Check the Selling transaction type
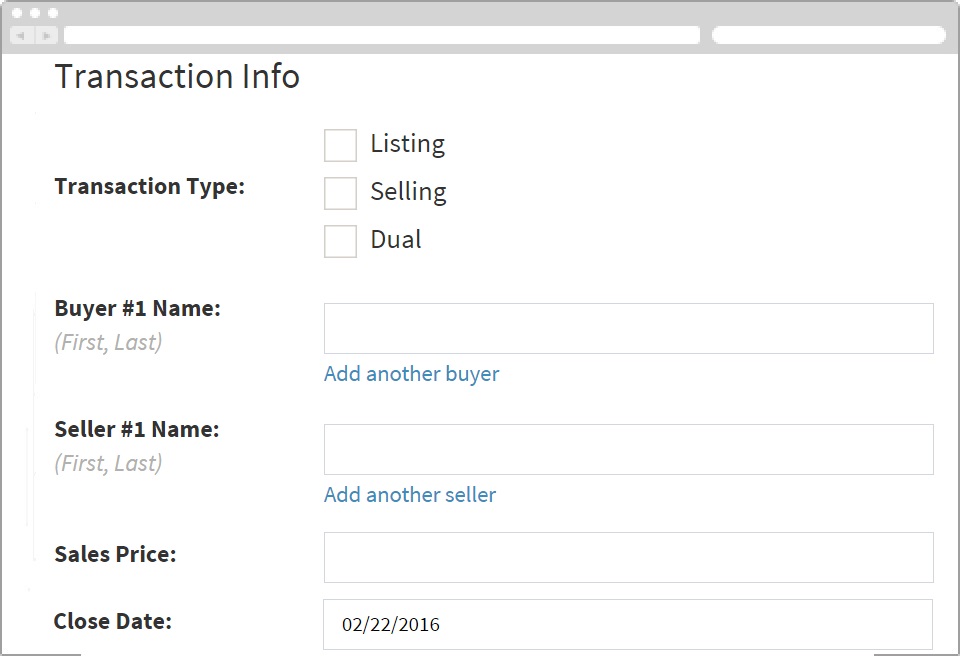 tap(340, 193)
